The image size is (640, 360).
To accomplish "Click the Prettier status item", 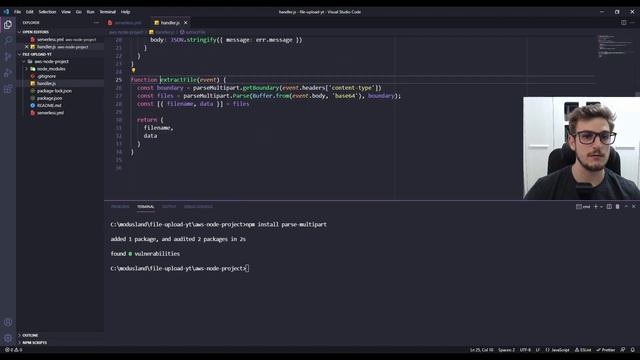I will [606, 350].
